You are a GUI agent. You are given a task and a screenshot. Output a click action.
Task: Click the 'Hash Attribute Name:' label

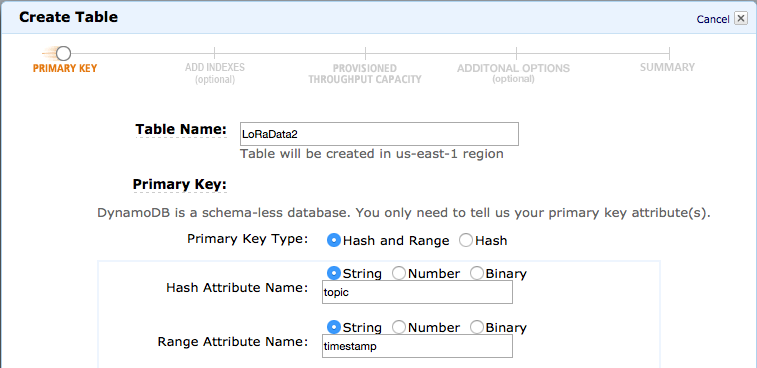237,288
